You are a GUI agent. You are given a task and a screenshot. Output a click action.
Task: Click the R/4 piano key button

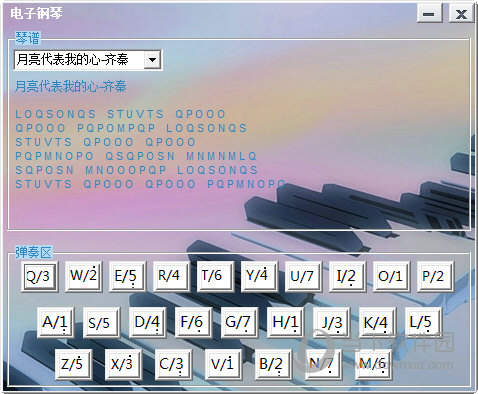(x=171, y=277)
